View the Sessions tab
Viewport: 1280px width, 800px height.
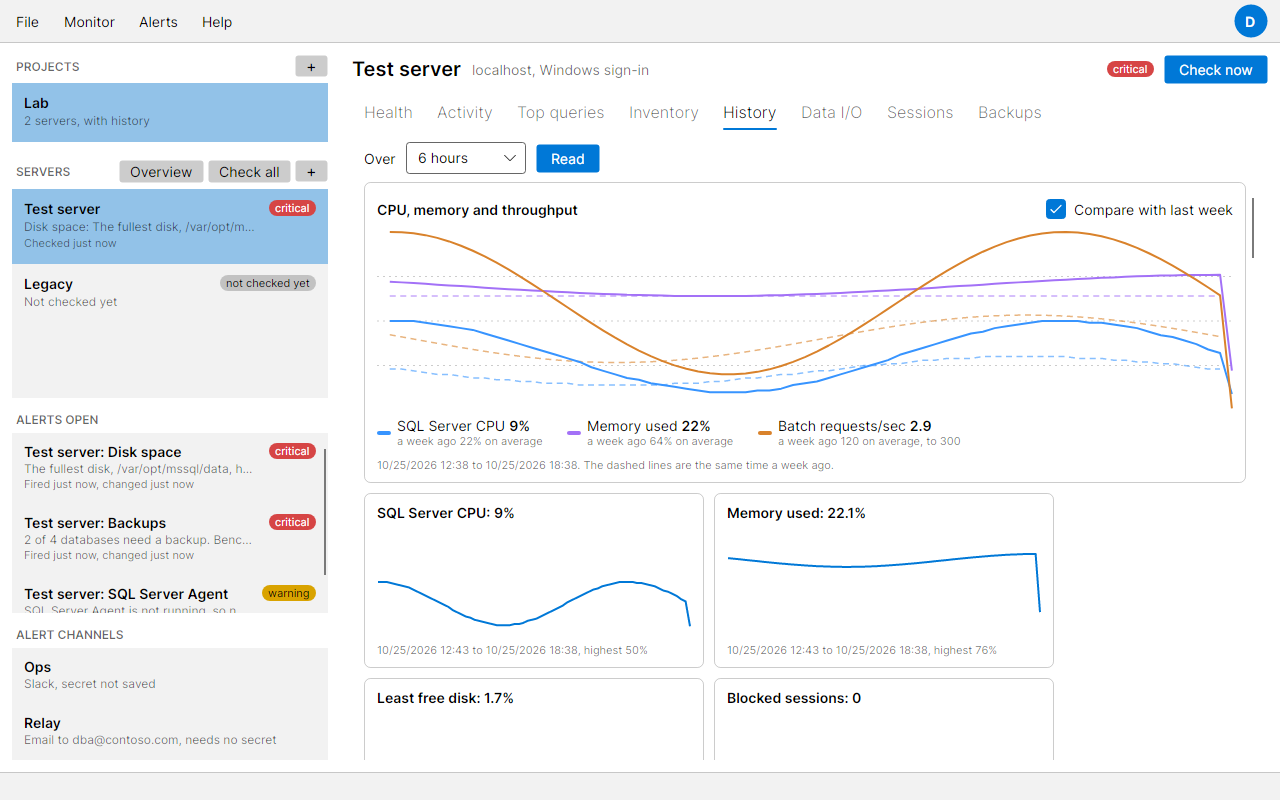pos(920,113)
